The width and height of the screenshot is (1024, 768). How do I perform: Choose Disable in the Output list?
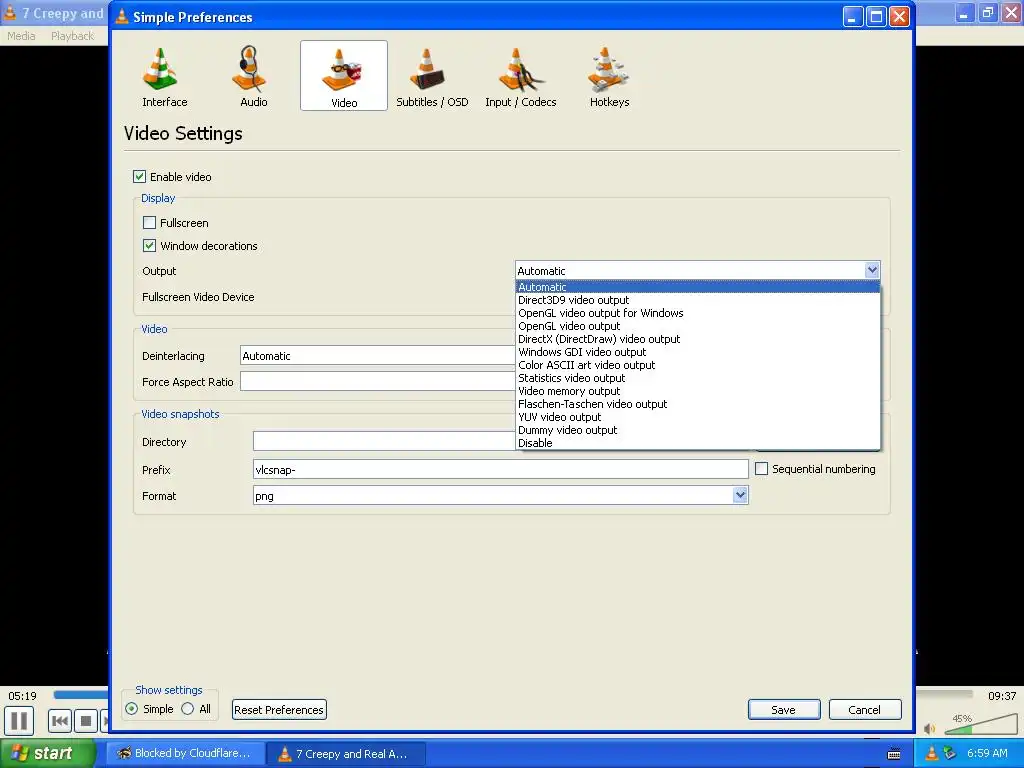tap(697, 443)
